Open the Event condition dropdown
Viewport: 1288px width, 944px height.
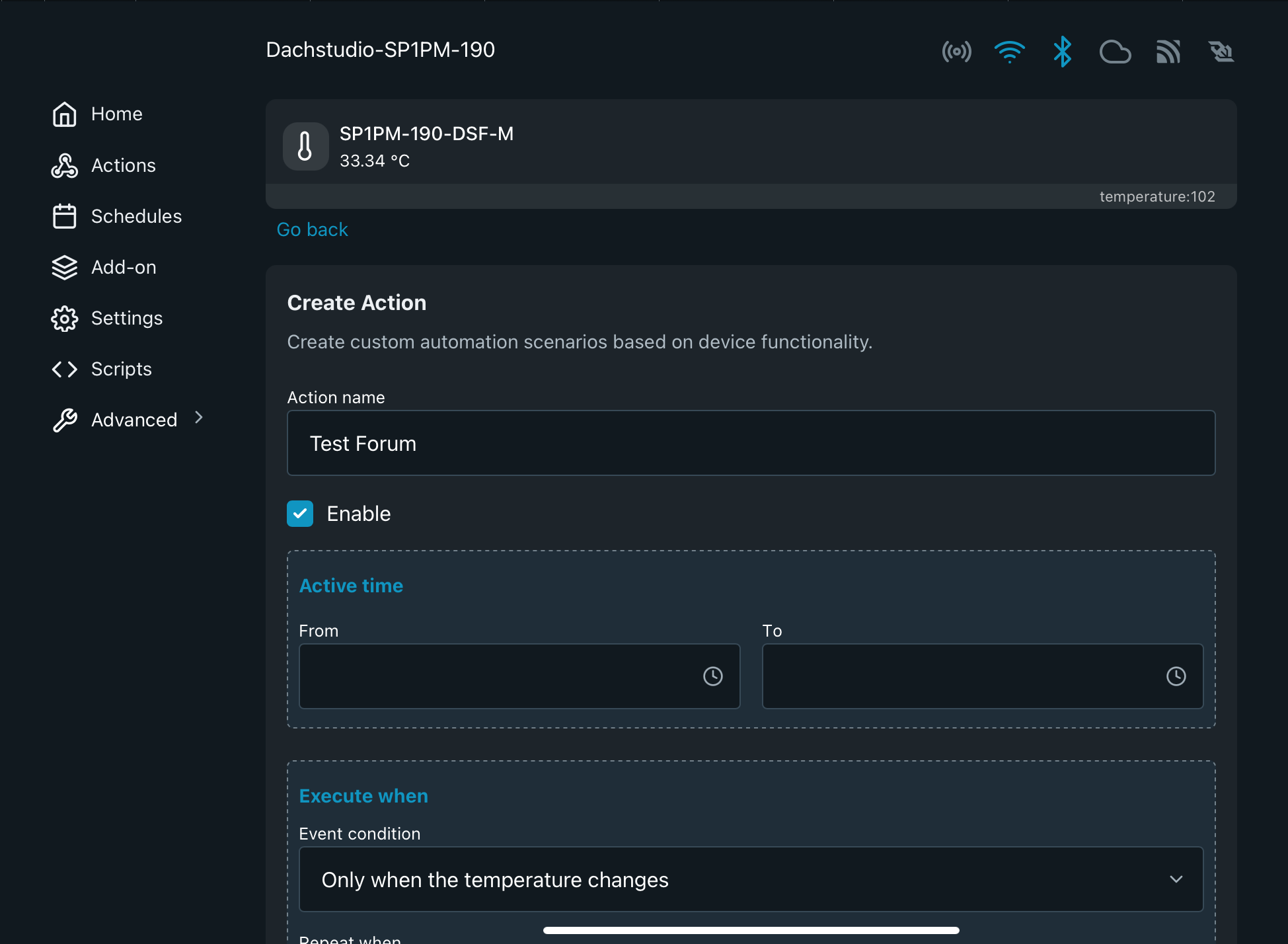[751, 879]
